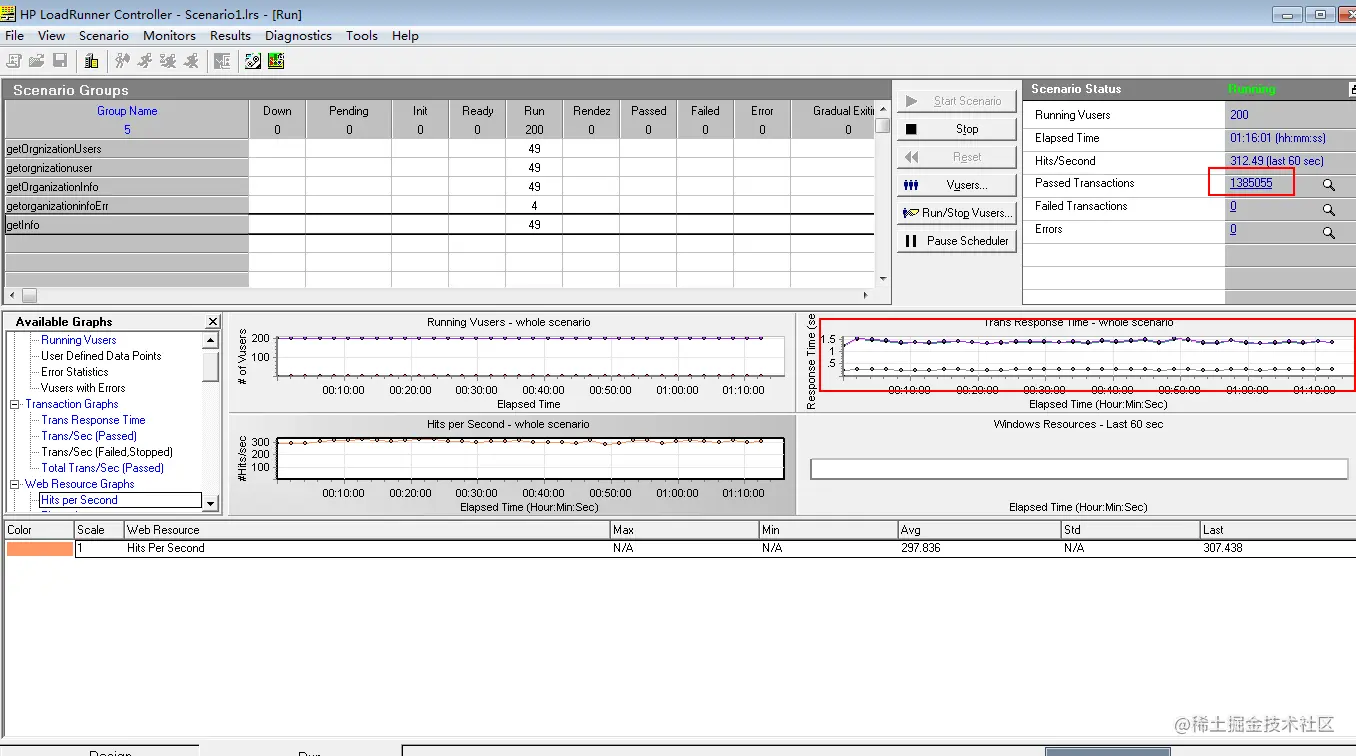This screenshot has width=1356, height=756.
Task: Open the Vusers... dialog button
Action: (x=956, y=185)
